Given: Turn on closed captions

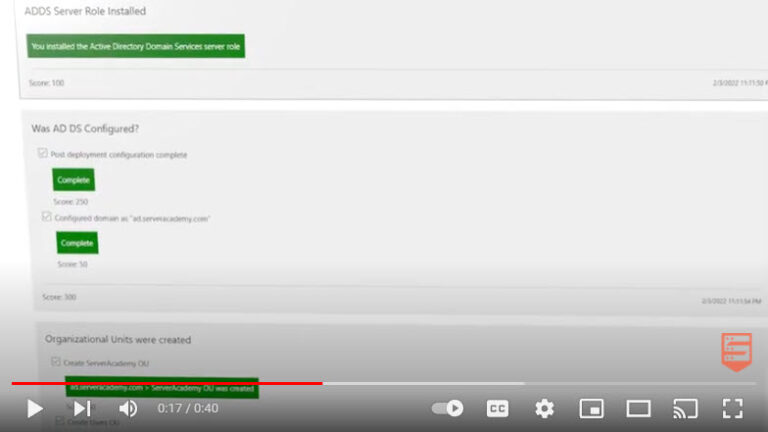Looking at the screenshot, I should (497, 408).
